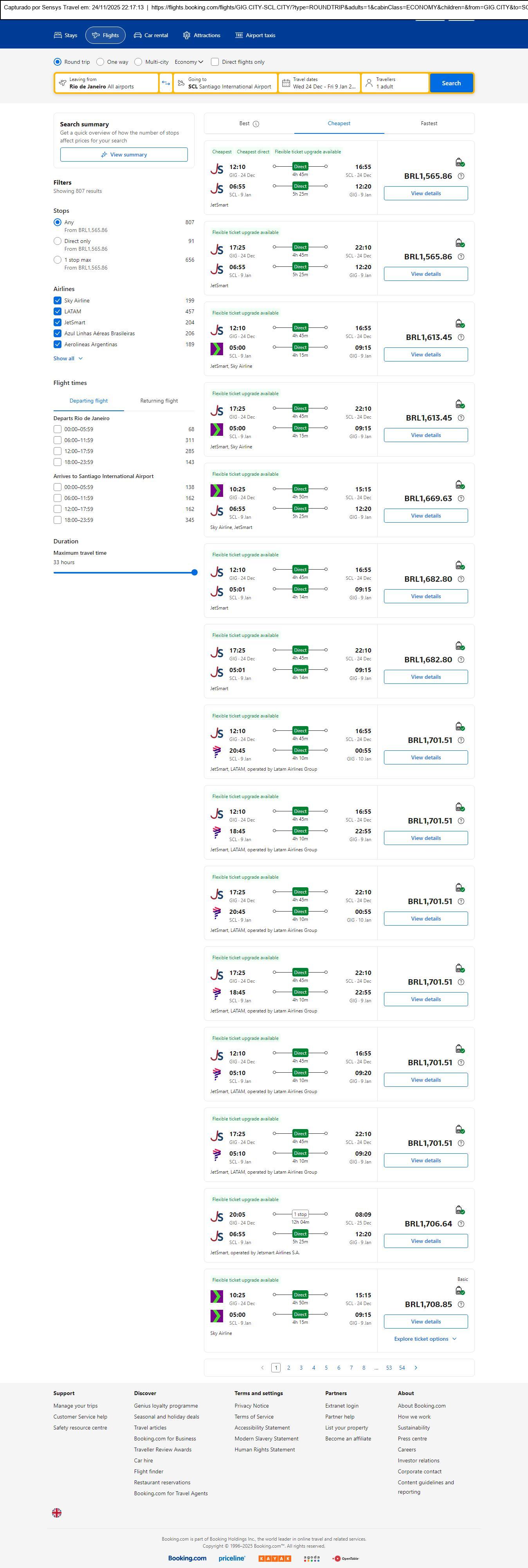Click the Leaving from Rio de Janeiro field
The height and width of the screenshot is (1568, 528).
pos(106,83)
